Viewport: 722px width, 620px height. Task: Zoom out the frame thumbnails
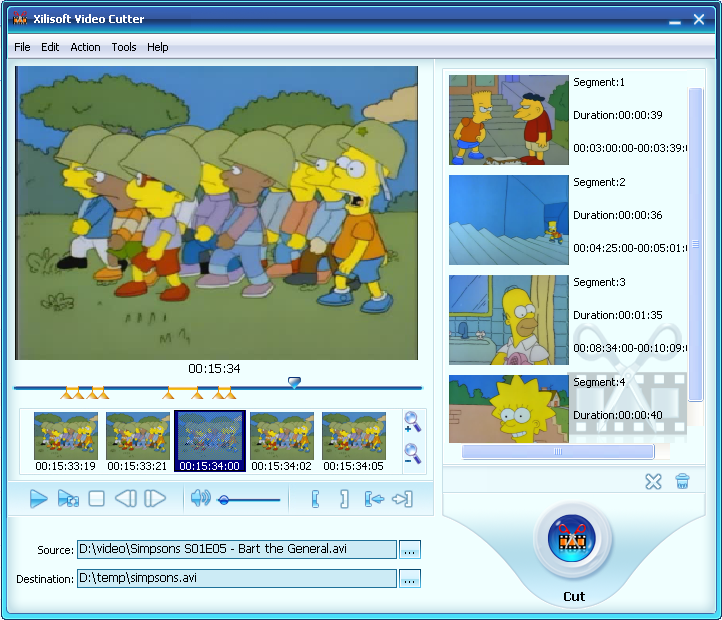412,453
